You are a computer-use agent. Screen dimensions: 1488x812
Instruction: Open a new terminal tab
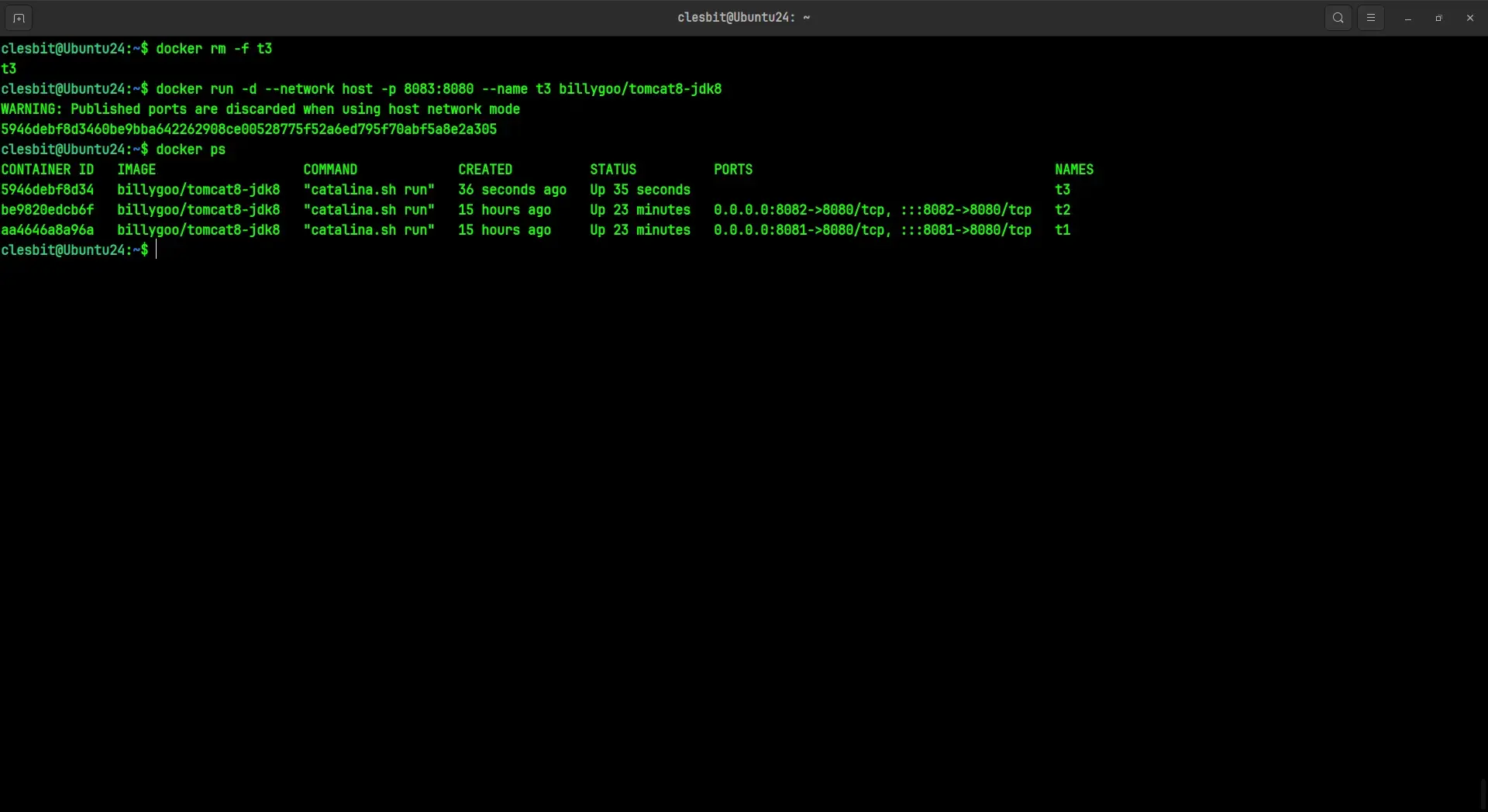pyautogui.click(x=19, y=18)
